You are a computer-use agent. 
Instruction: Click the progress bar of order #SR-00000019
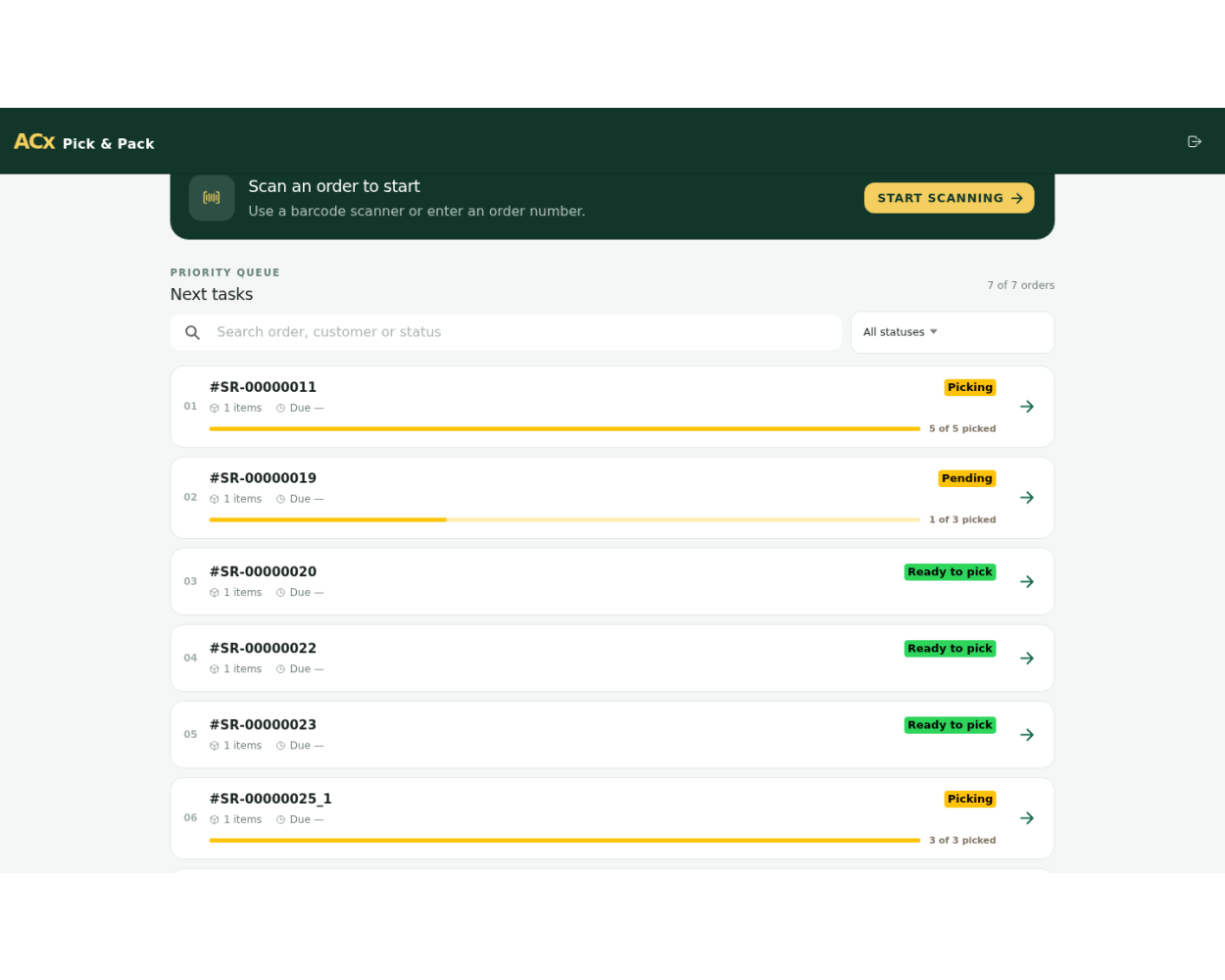tap(564, 520)
